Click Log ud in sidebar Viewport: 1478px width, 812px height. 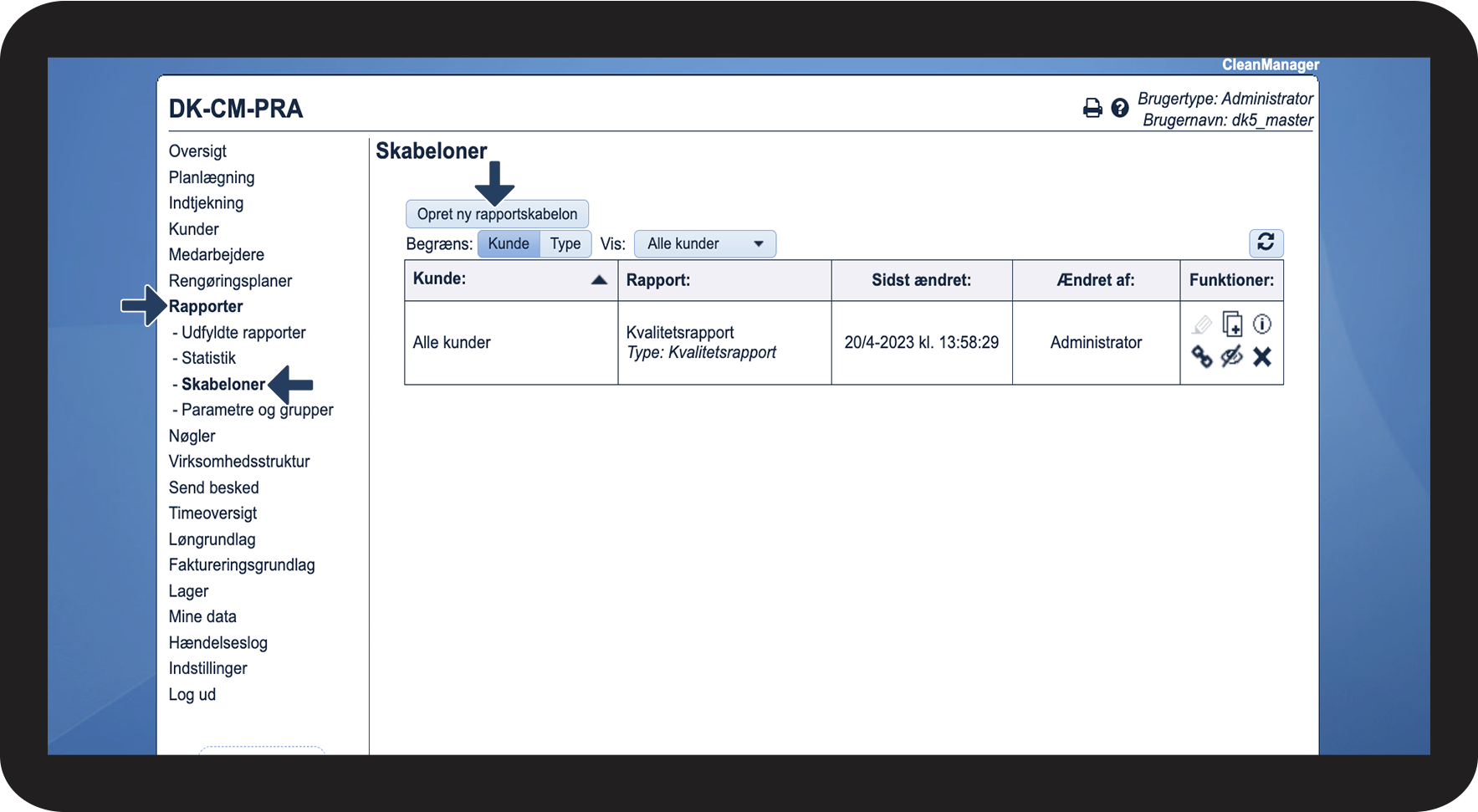coord(192,695)
